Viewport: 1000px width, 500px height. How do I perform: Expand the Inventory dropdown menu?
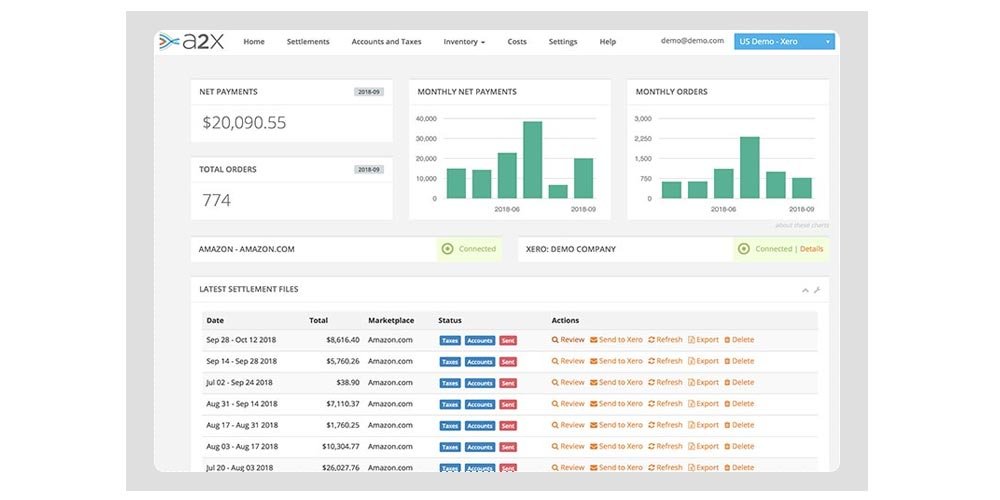pyautogui.click(x=464, y=41)
